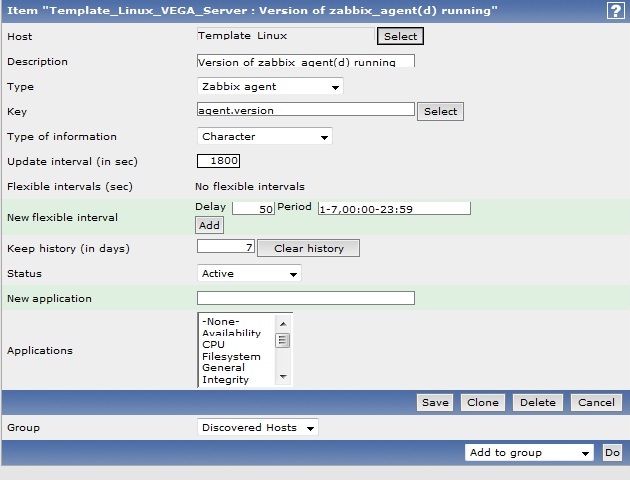Open the Group dropdown showing Discovered Hosts
The width and height of the screenshot is (630, 480).
click(x=258, y=427)
